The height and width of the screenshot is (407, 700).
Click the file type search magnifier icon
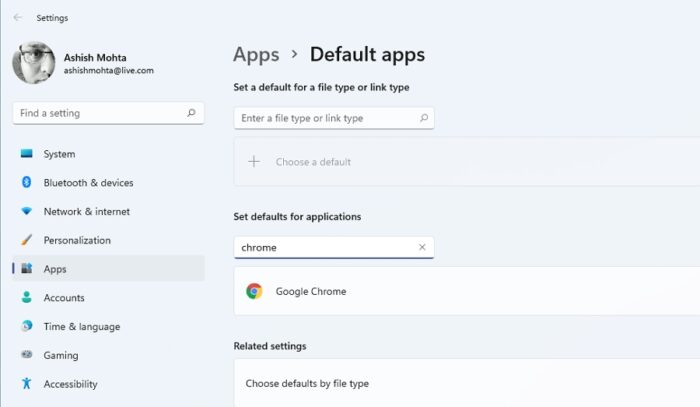click(x=423, y=118)
